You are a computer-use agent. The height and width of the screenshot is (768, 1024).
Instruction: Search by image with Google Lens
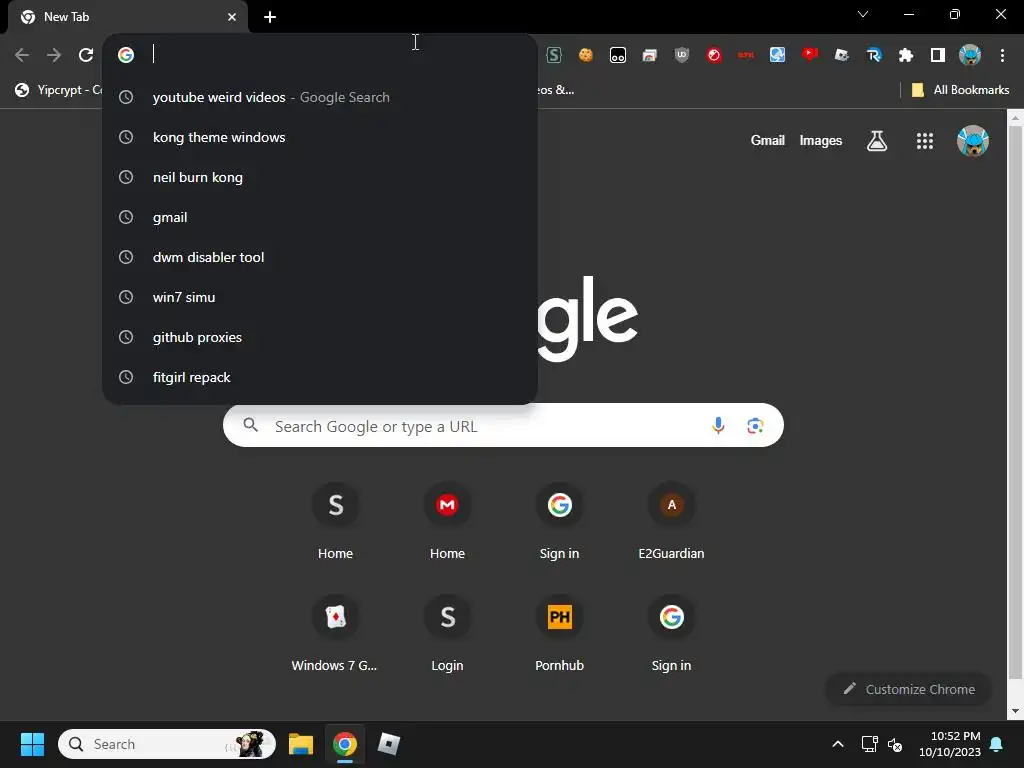click(x=755, y=426)
